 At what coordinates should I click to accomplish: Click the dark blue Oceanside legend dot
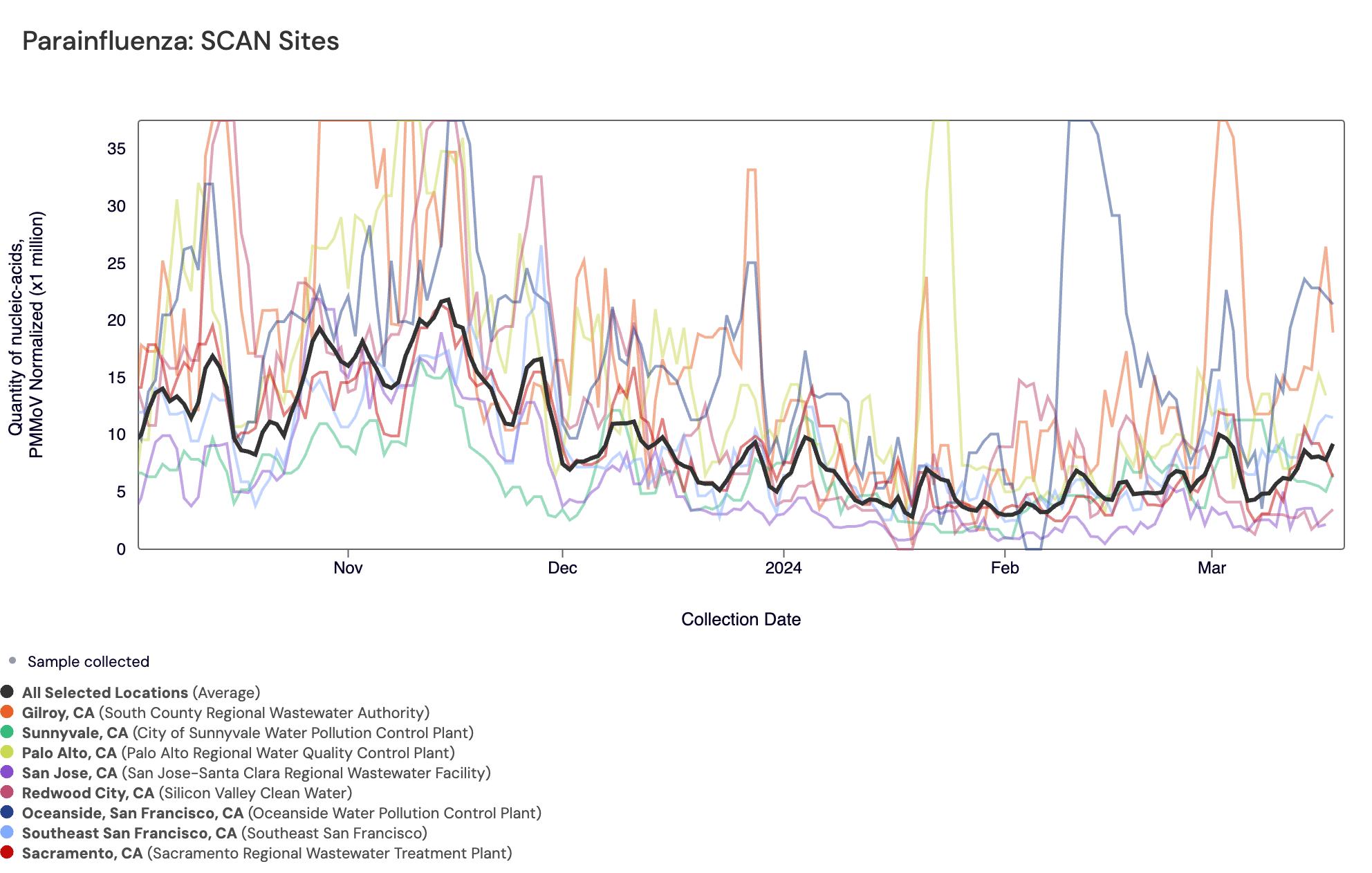point(7,812)
